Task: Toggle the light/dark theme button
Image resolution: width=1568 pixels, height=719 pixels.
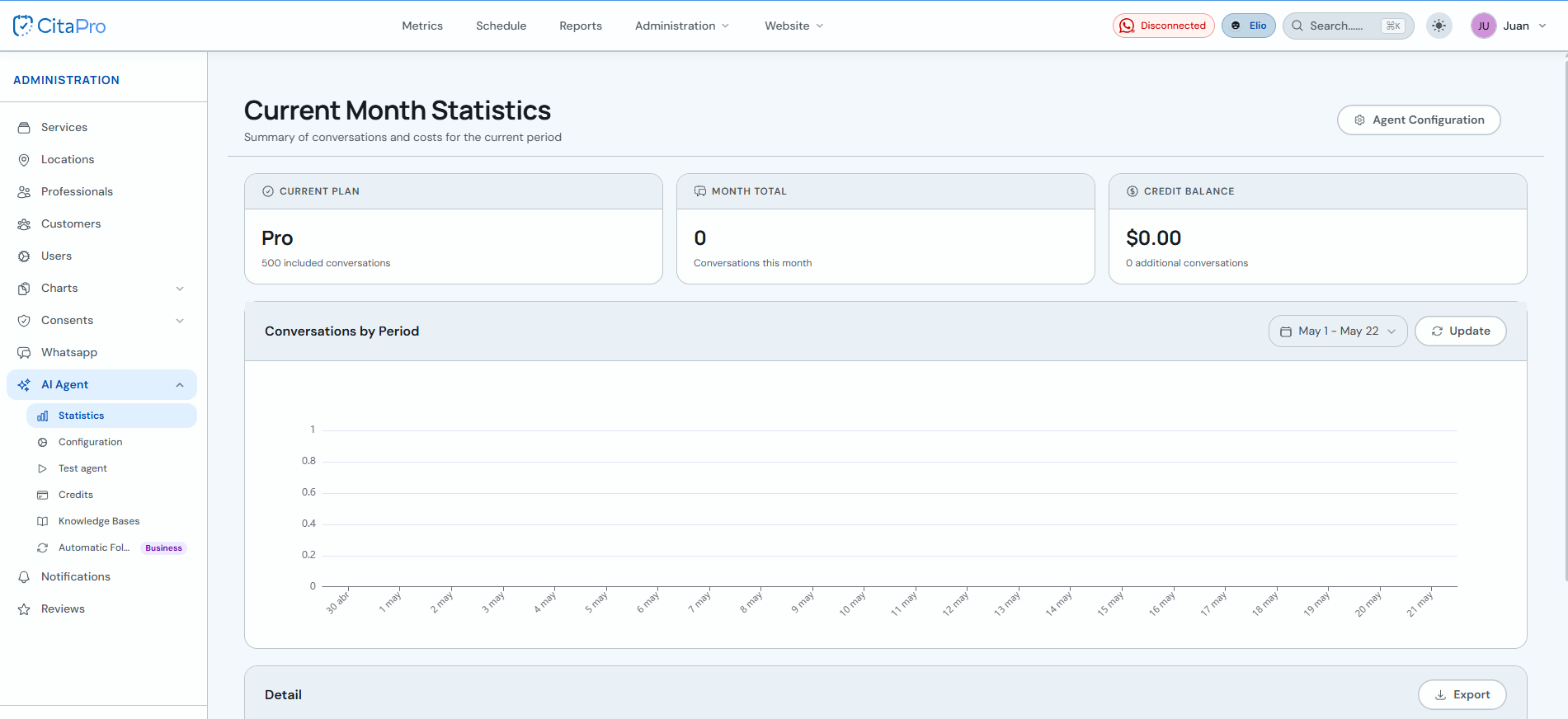Action: 1439,26
